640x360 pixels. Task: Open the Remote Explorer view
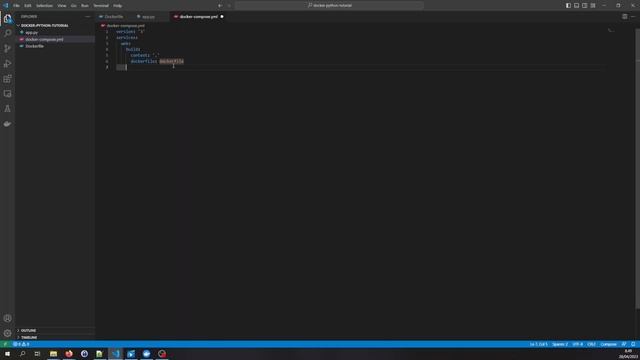[7, 94]
